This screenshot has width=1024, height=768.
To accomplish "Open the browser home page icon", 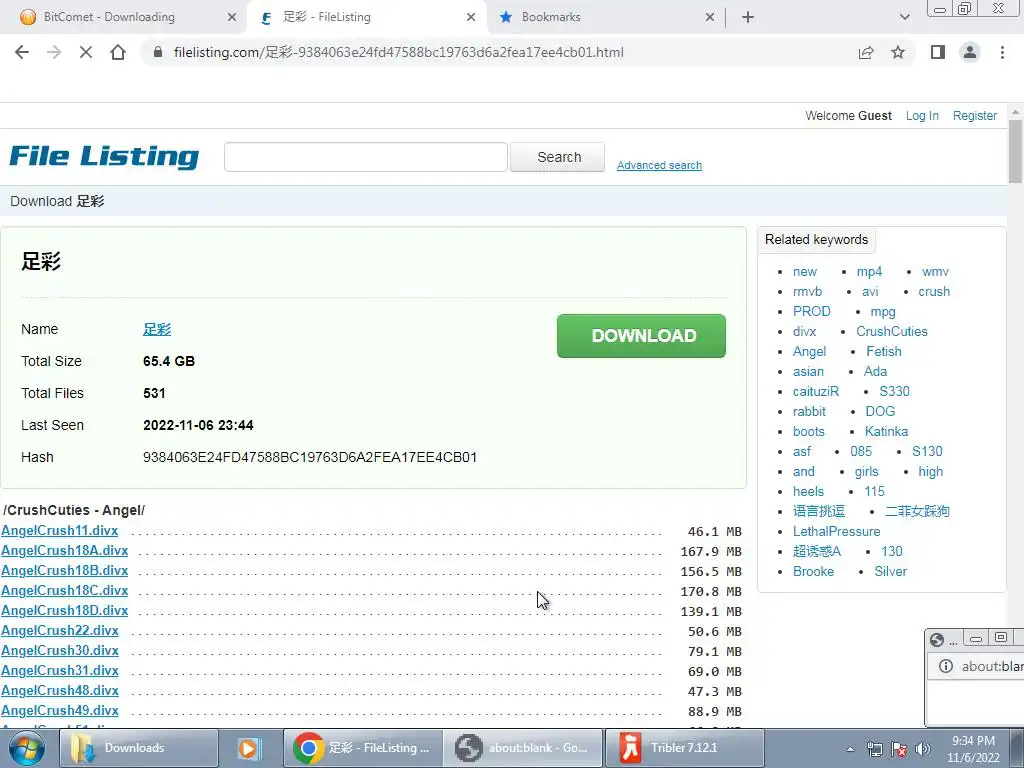I will 118,52.
